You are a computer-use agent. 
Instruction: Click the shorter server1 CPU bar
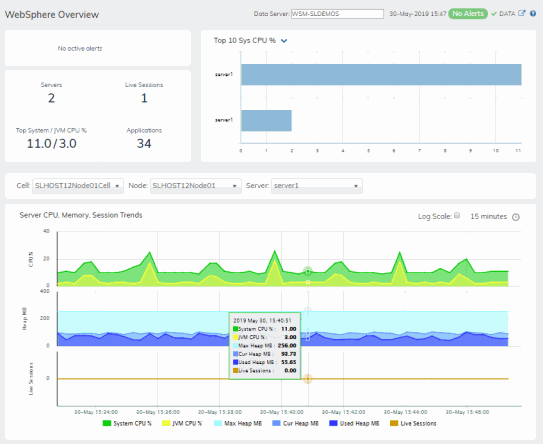(x=266, y=121)
